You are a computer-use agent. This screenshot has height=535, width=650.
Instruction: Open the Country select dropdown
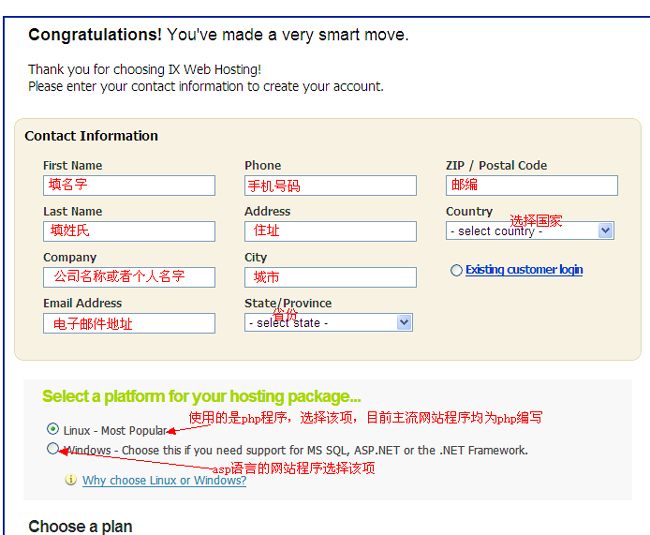point(530,231)
